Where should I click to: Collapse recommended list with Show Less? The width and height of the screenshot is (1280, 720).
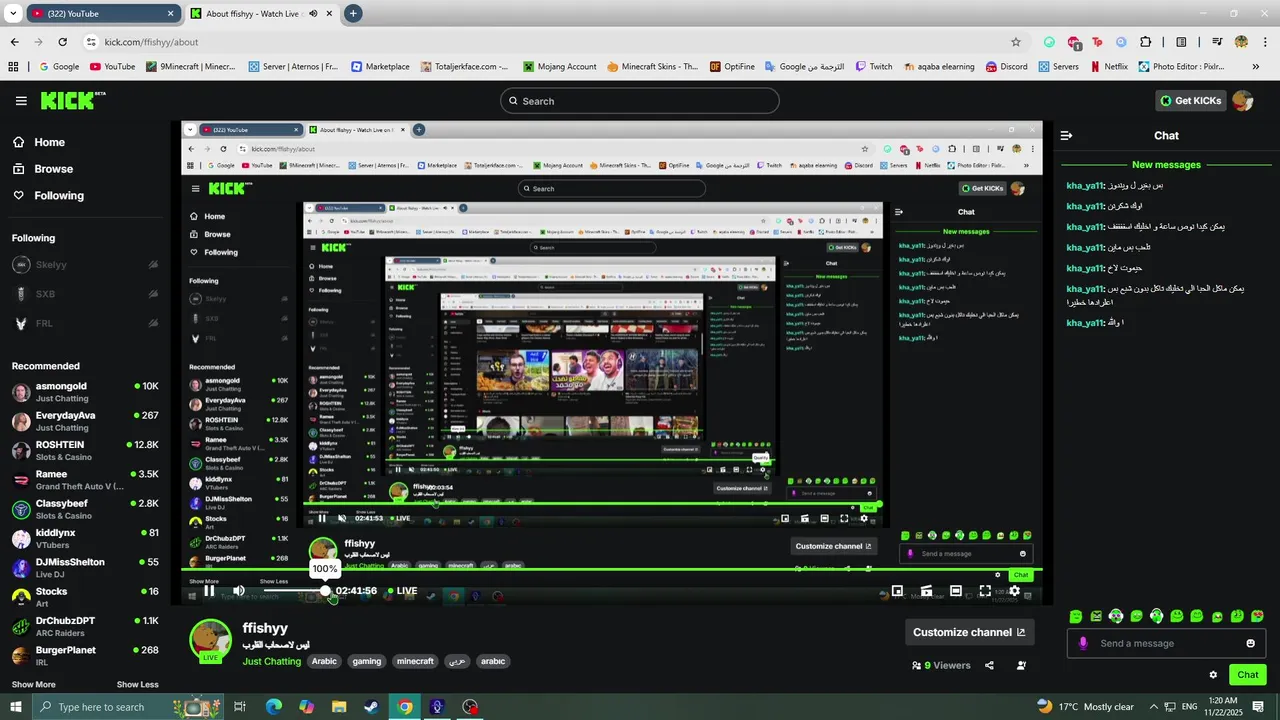point(137,685)
